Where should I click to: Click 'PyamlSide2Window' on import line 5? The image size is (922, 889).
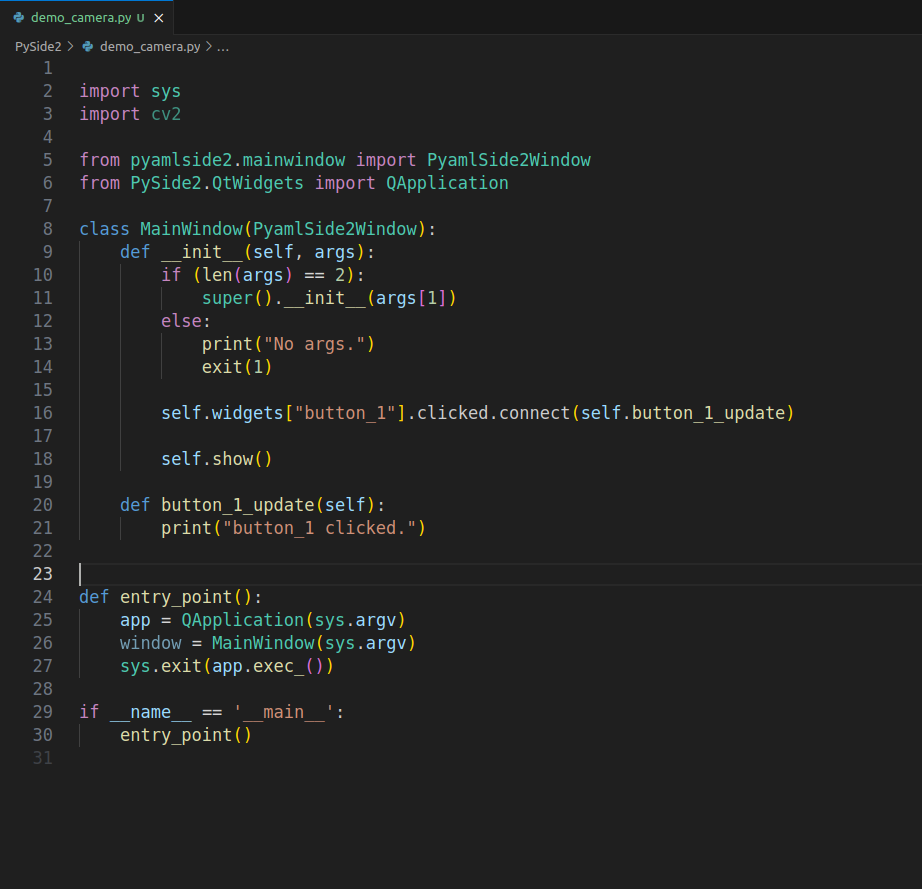coord(509,160)
